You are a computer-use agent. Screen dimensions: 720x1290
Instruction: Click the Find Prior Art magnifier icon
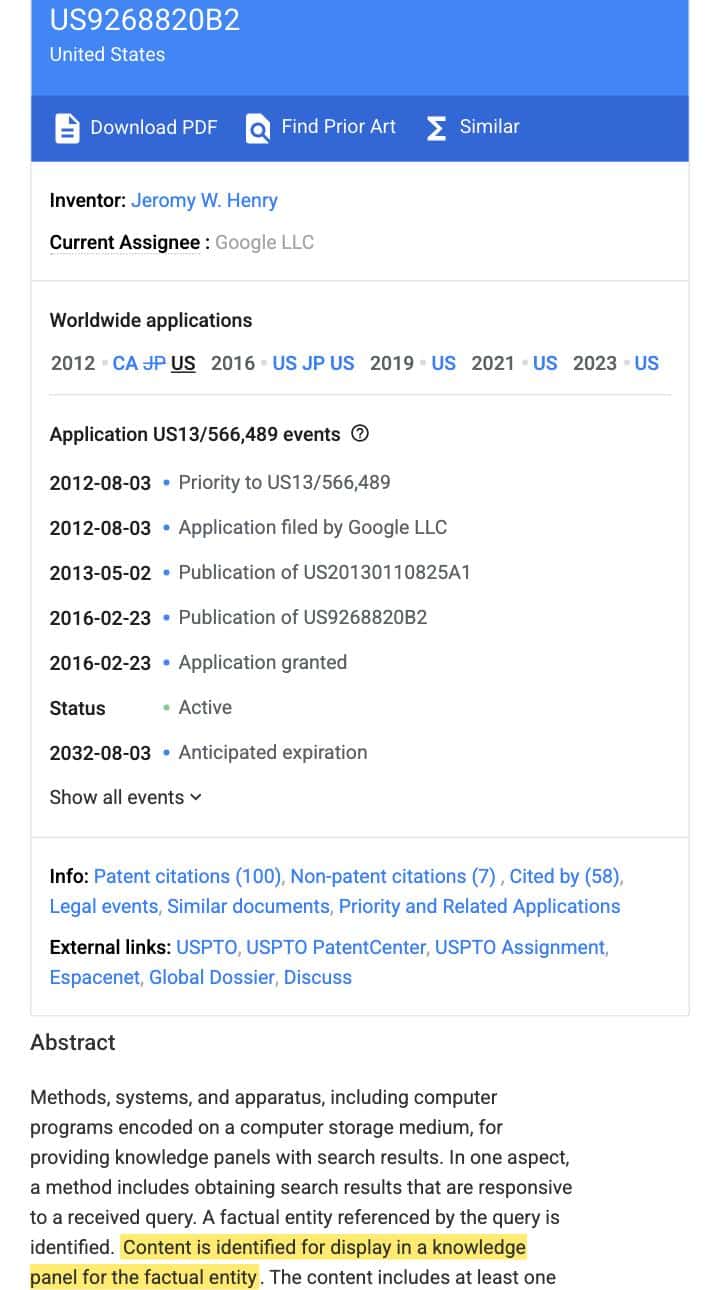258,129
